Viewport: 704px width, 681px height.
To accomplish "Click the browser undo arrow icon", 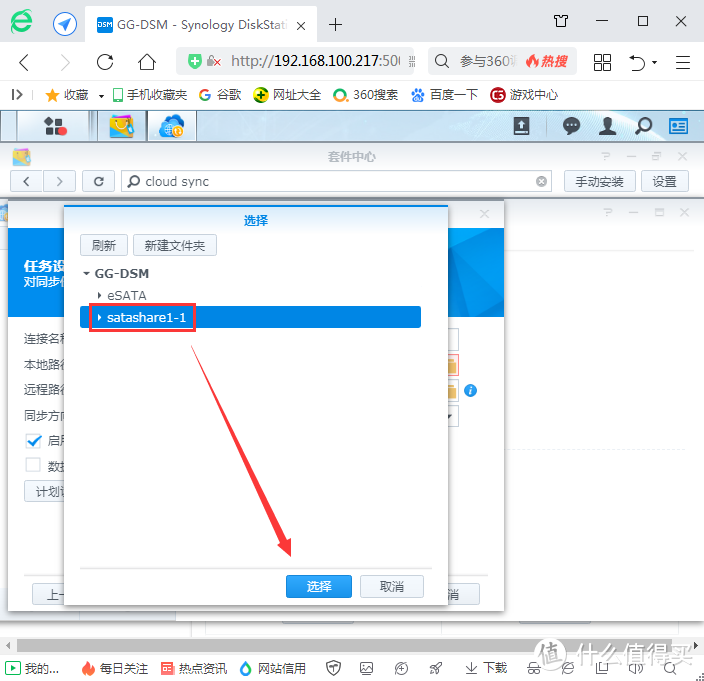I will (x=637, y=62).
